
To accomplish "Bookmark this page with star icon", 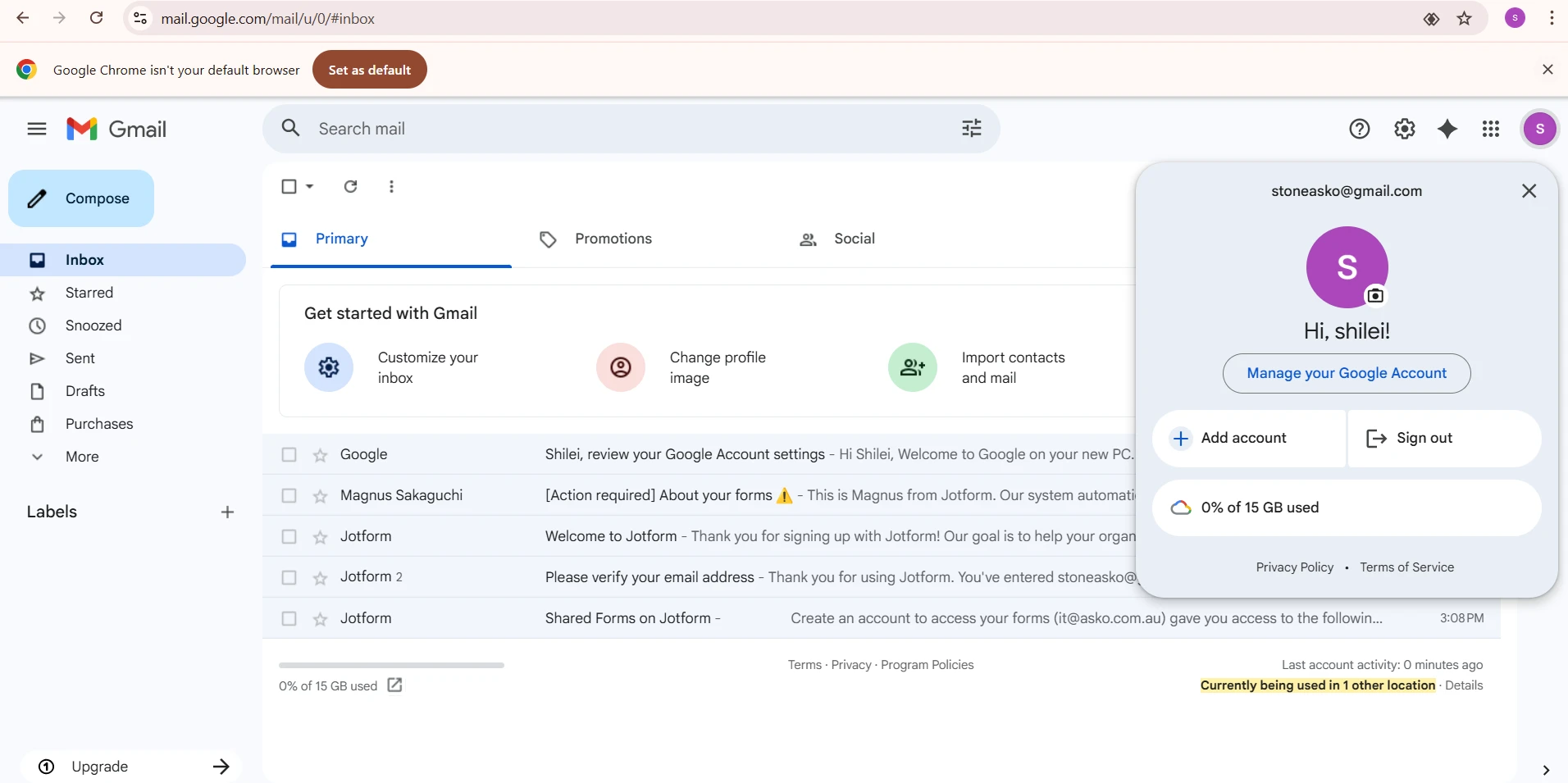I will pyautogui.click(x=1465, y=19).
